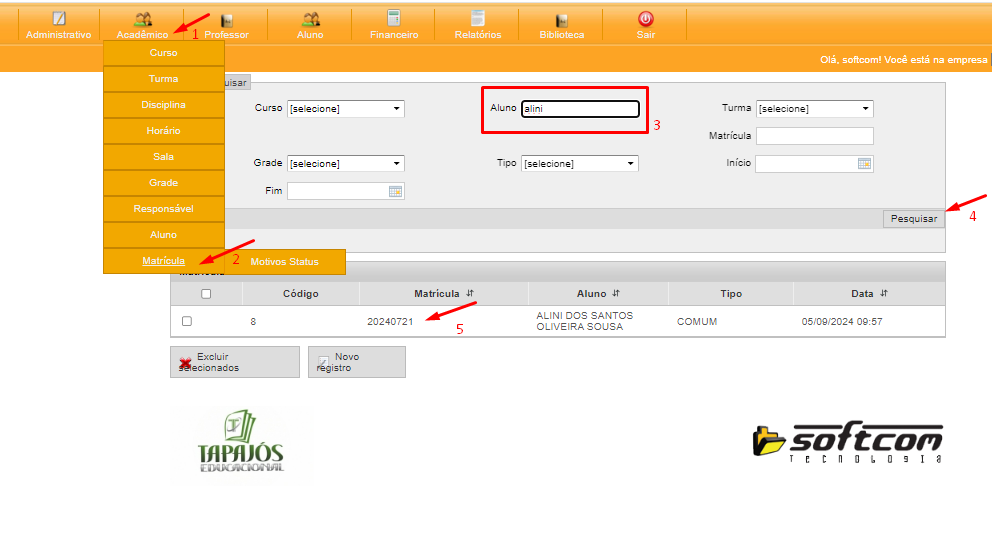The height and width of the screenshot is (535, 992).
Task: Expand the Grade dropdown
Action: [x=396, y=164]
